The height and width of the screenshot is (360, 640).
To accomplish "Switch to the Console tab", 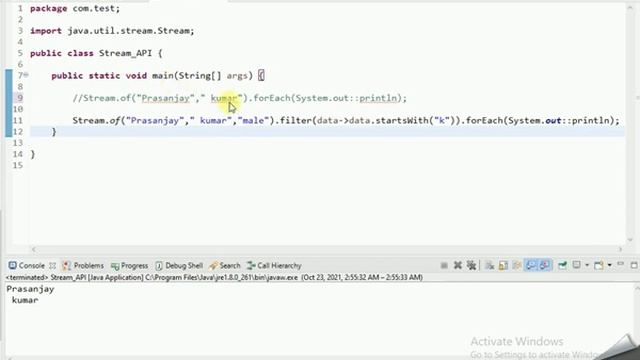I will coord(27,266).
